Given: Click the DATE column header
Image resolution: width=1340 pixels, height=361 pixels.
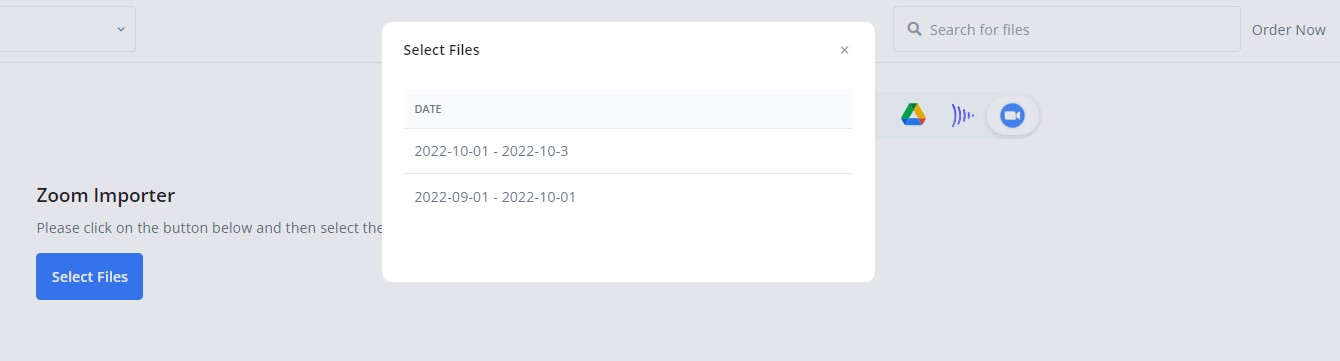Looking at the screenshot, I should [x=428, y=109].
